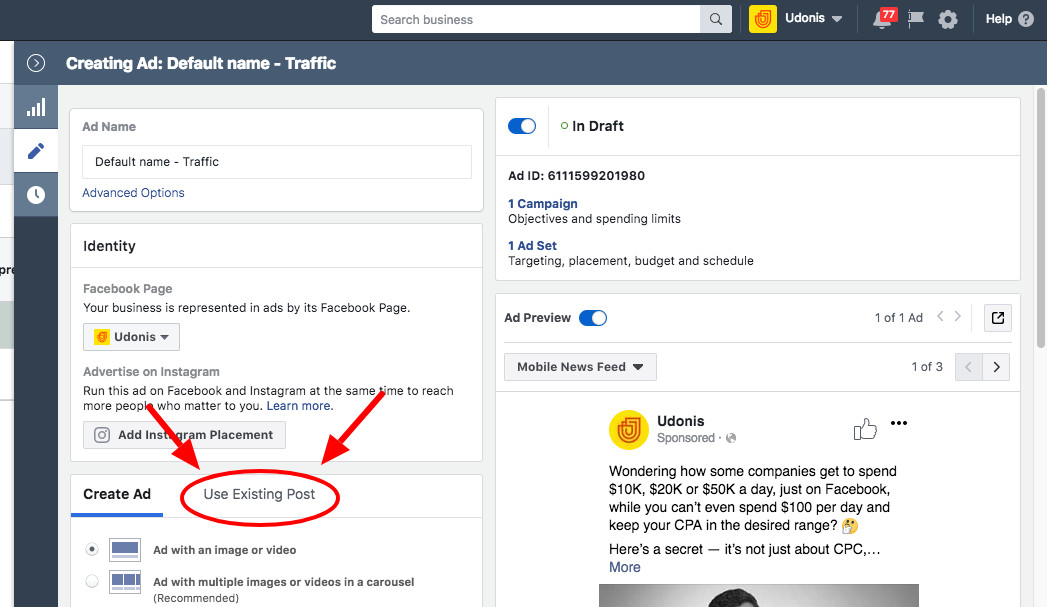Open the Mobile News Feed placement dropdown

tap(580, 367)
